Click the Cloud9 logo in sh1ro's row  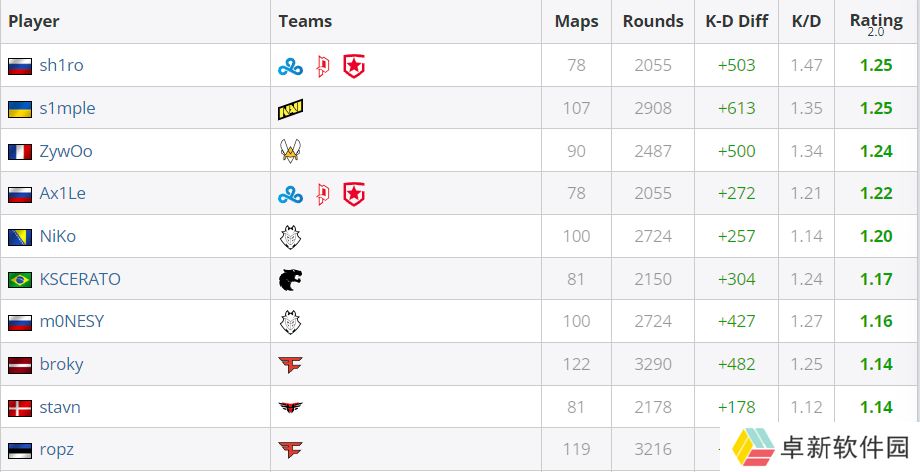tap(290, 67)
